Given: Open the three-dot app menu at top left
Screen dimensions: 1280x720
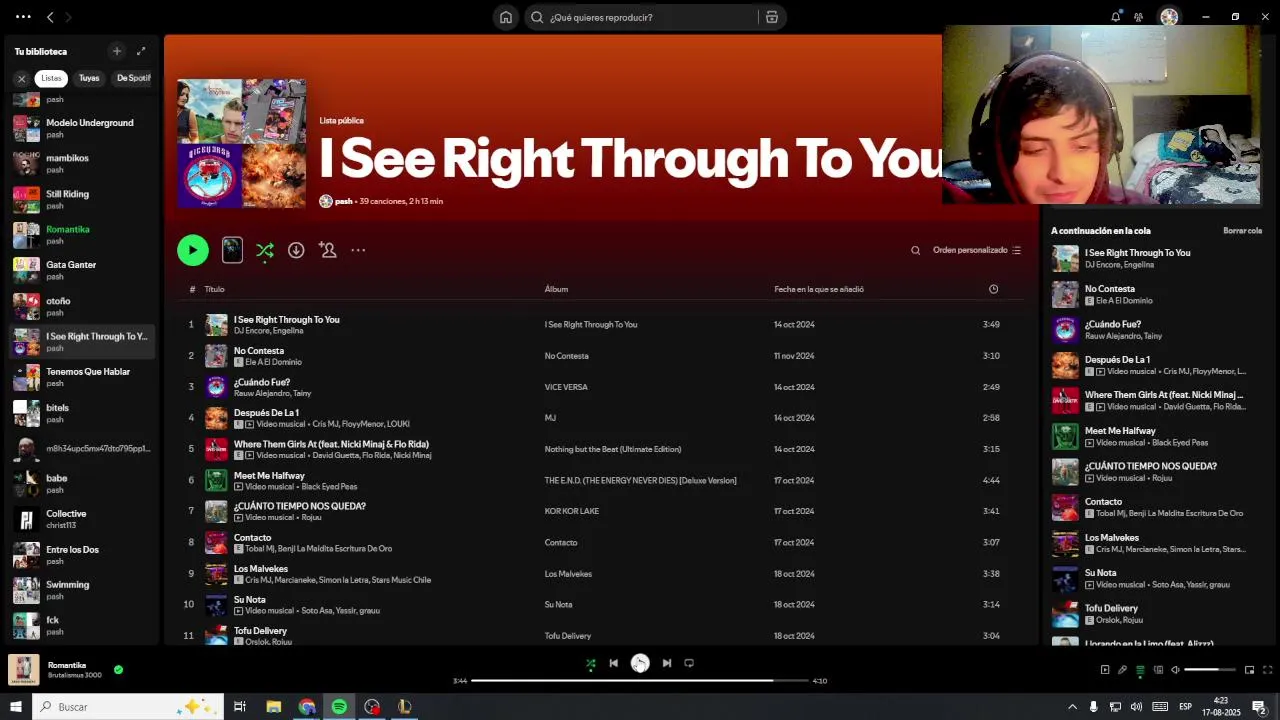Looking at the screenshot, I should tap(23, 17).
